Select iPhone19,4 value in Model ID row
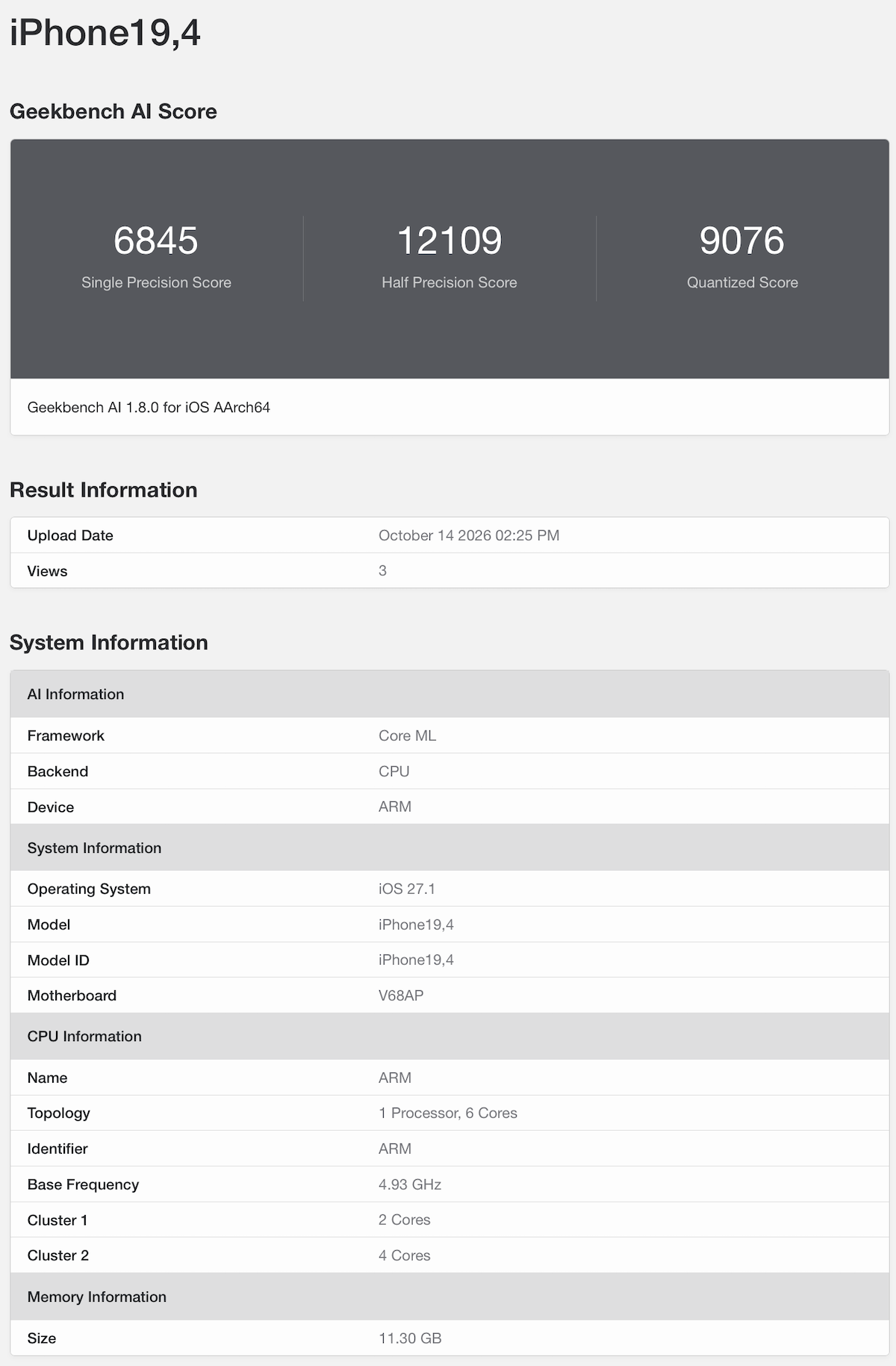Viewport: 896px width, 1366px height. [416, 960]
